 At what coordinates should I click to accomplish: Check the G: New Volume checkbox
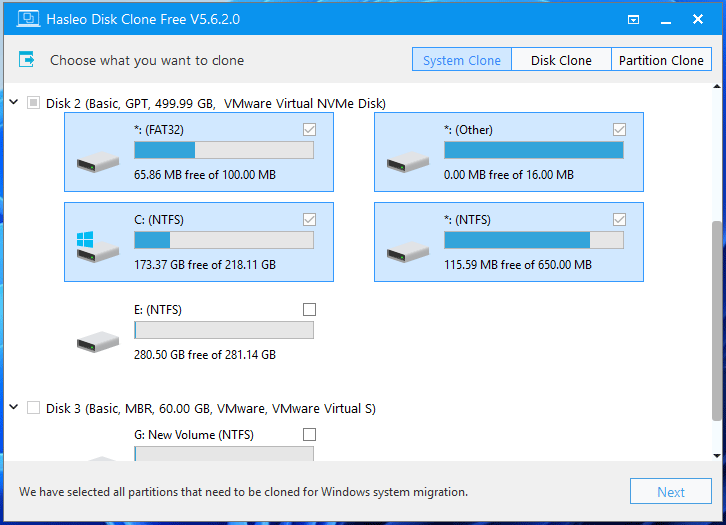(x=309, y=434)
